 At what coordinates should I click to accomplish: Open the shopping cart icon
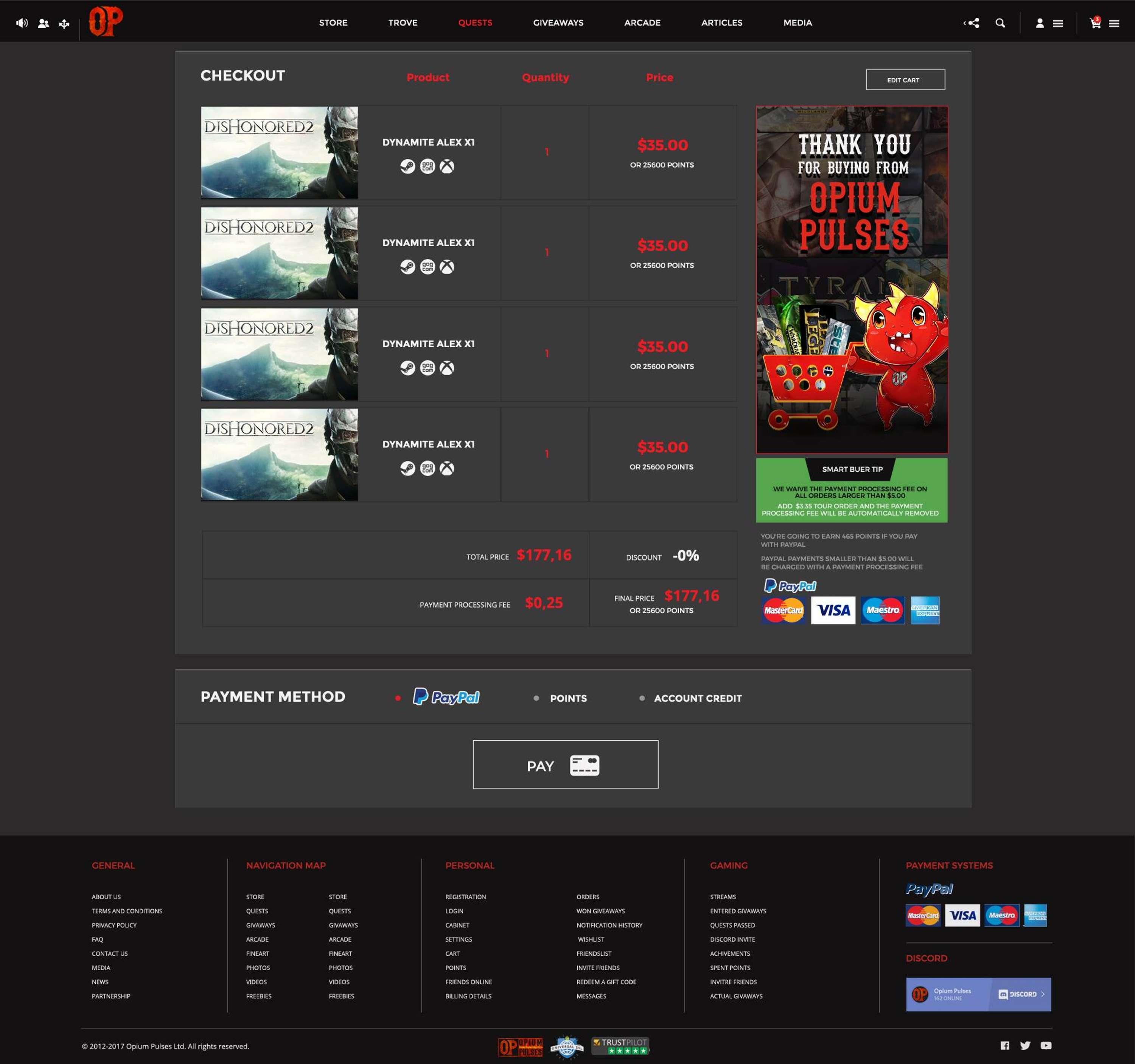1095,23
